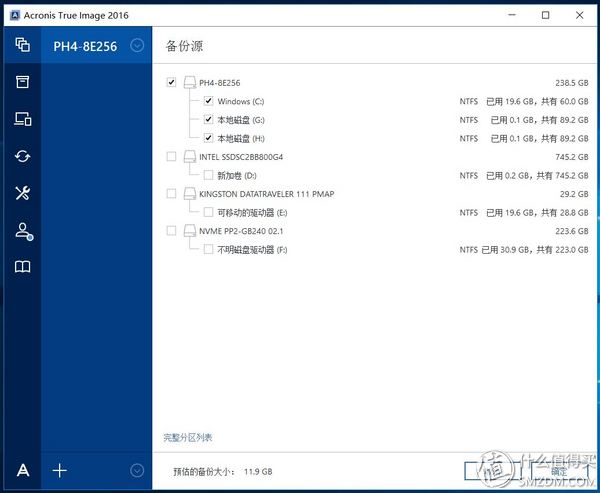Click the INTEL SSDSC2BB800G4 disk name
600x493 pixels.
click(241, 157)
